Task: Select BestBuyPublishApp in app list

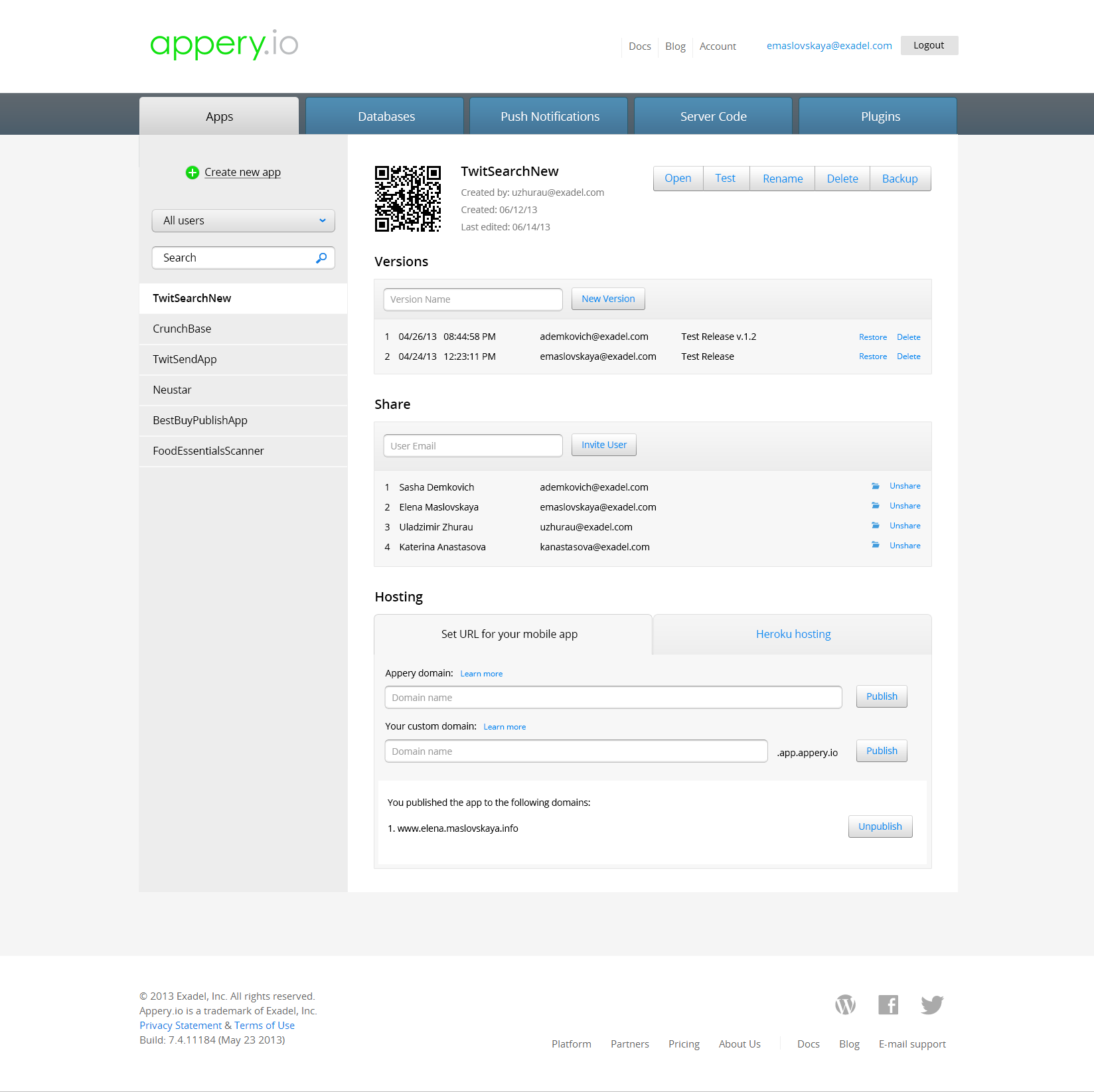Action: point(244,421)
